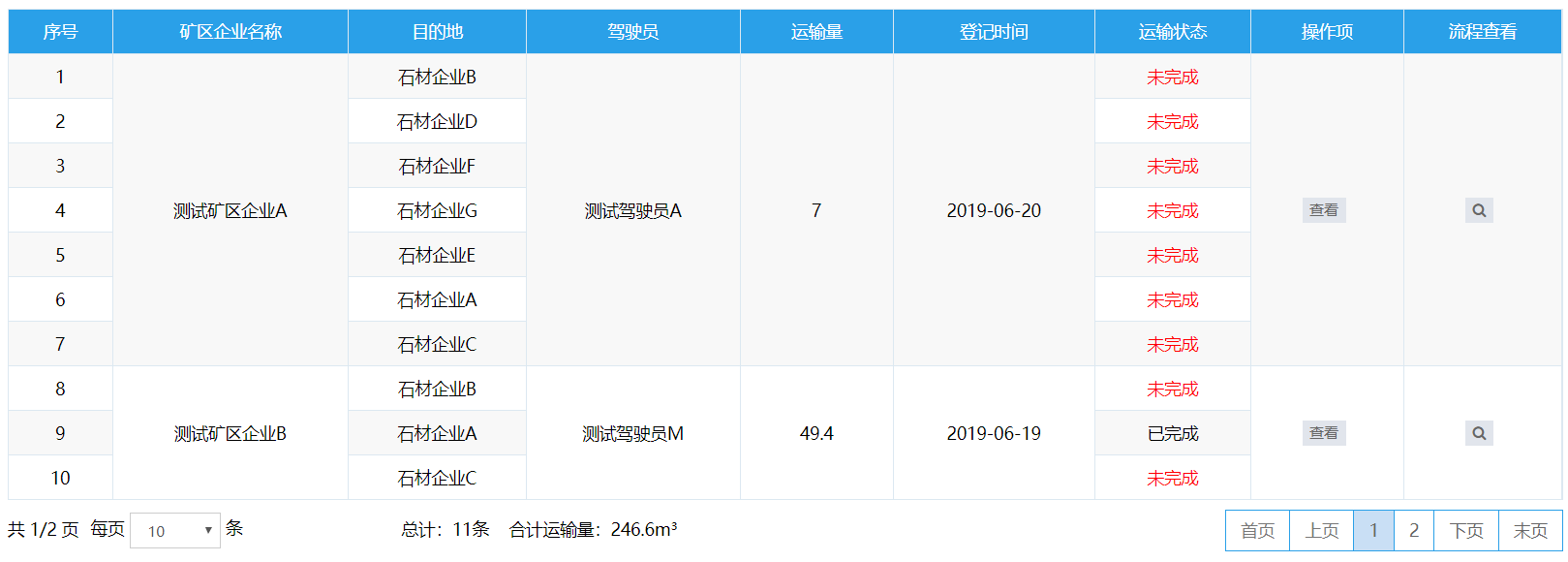Click the magnifier icon for 测试矿区企业B flow view

1479,433
